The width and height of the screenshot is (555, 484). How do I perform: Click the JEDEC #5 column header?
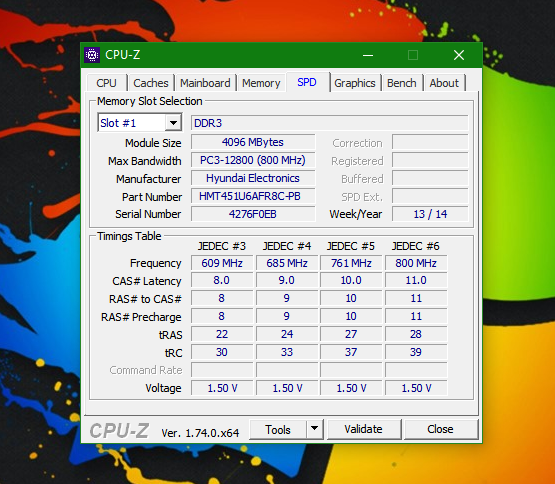click(x=350, y=246)
